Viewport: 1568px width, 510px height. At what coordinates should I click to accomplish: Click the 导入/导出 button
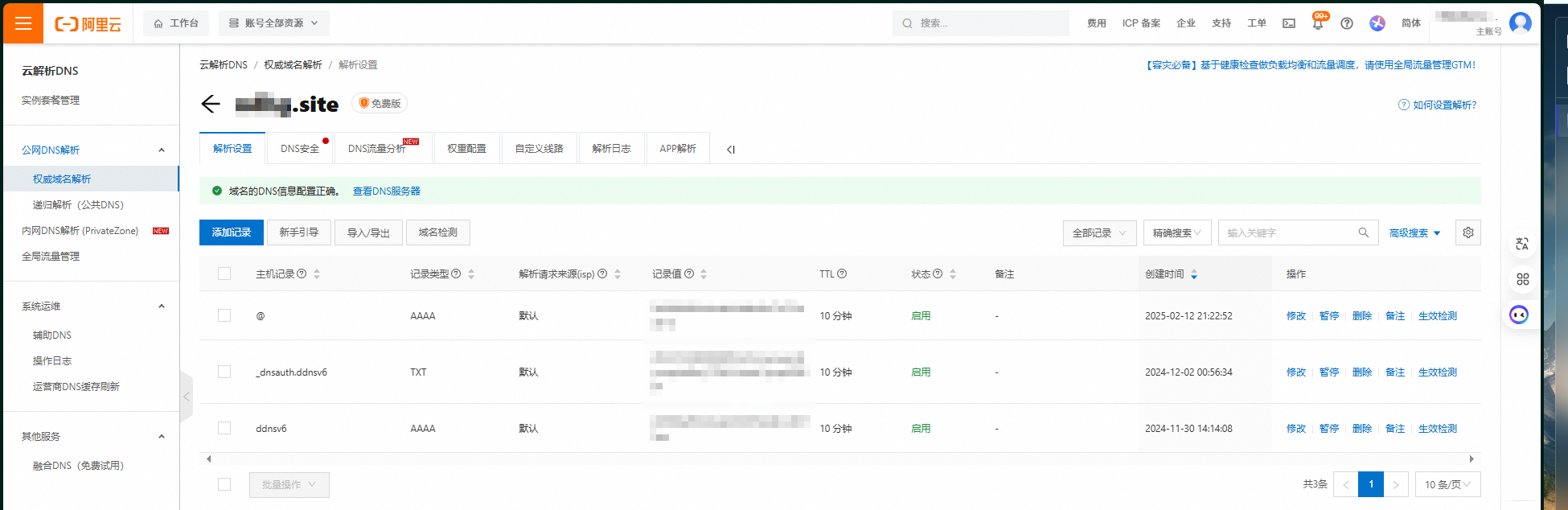tap(369, 232)
